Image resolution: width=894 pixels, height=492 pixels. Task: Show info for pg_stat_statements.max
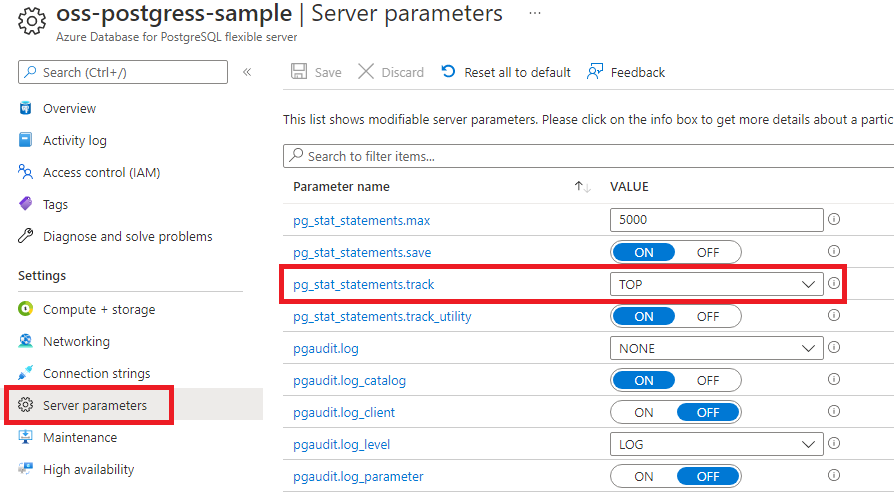[834, 219]
